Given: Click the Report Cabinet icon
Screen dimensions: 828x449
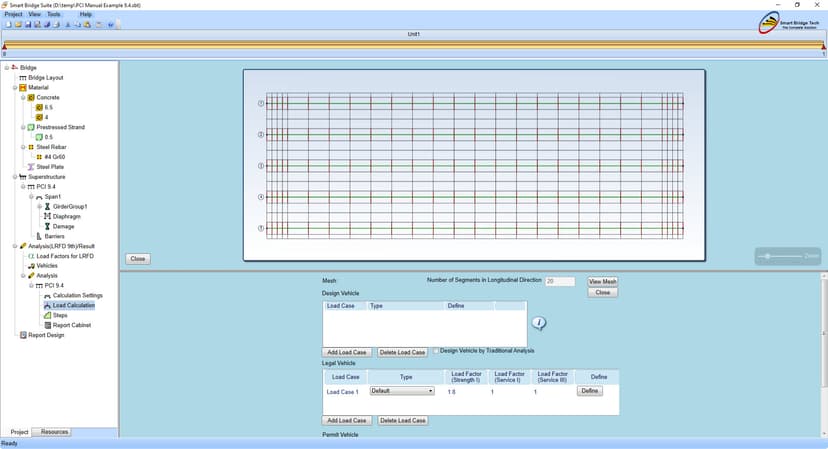Looking at the screenshot, I should click(x=48, y=325).
